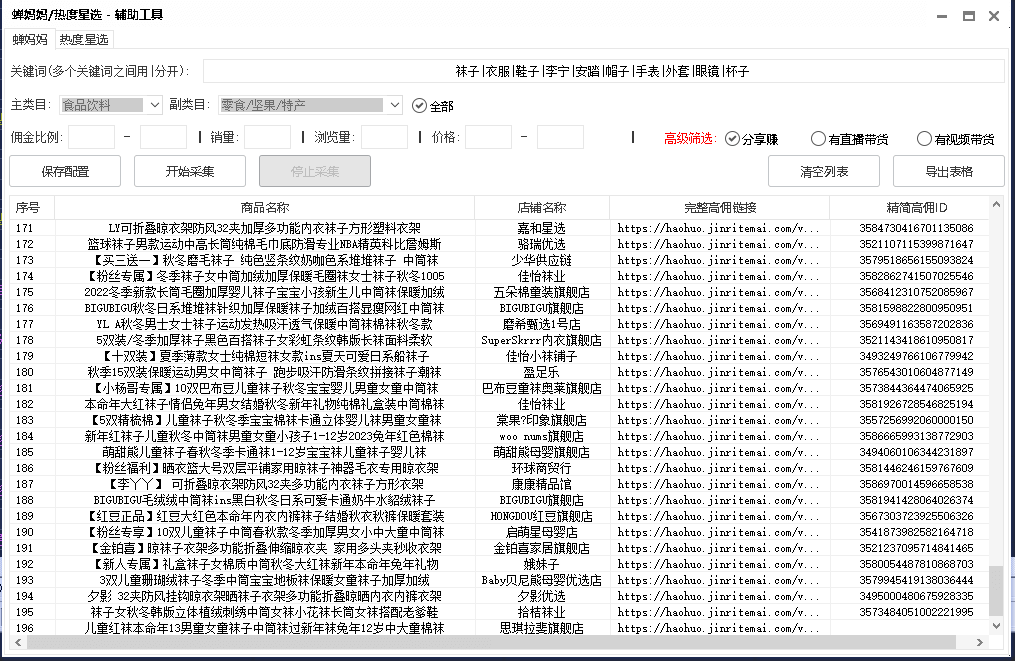Click the 导出表格 button

click(x=949, y=172)
